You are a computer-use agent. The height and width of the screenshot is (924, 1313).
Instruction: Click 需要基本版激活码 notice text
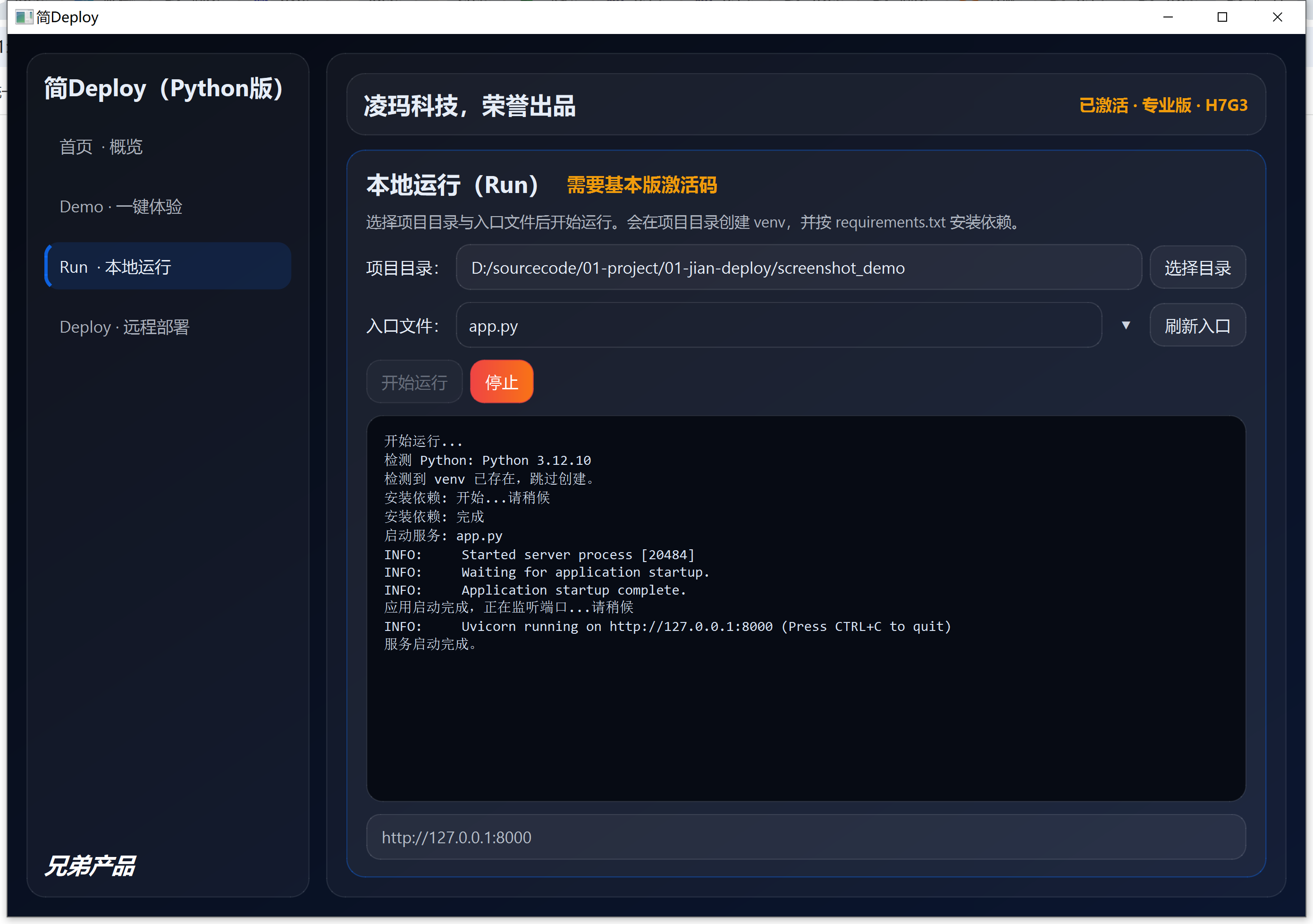pyautogui.click(x=641, y=185)
